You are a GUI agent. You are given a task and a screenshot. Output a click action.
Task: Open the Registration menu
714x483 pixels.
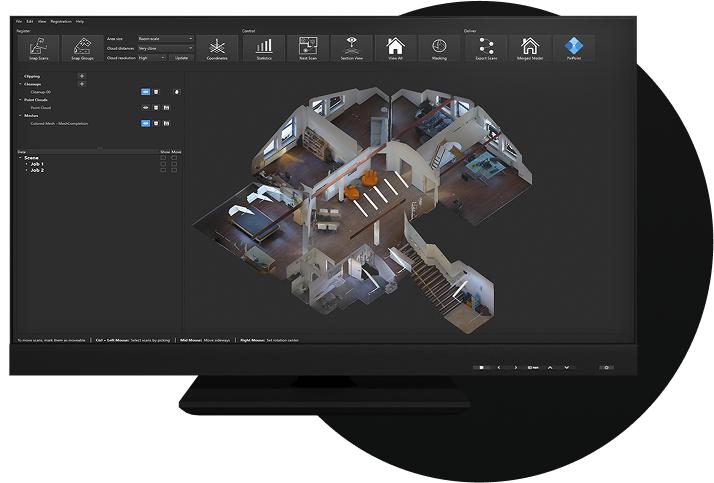(61, 21)
